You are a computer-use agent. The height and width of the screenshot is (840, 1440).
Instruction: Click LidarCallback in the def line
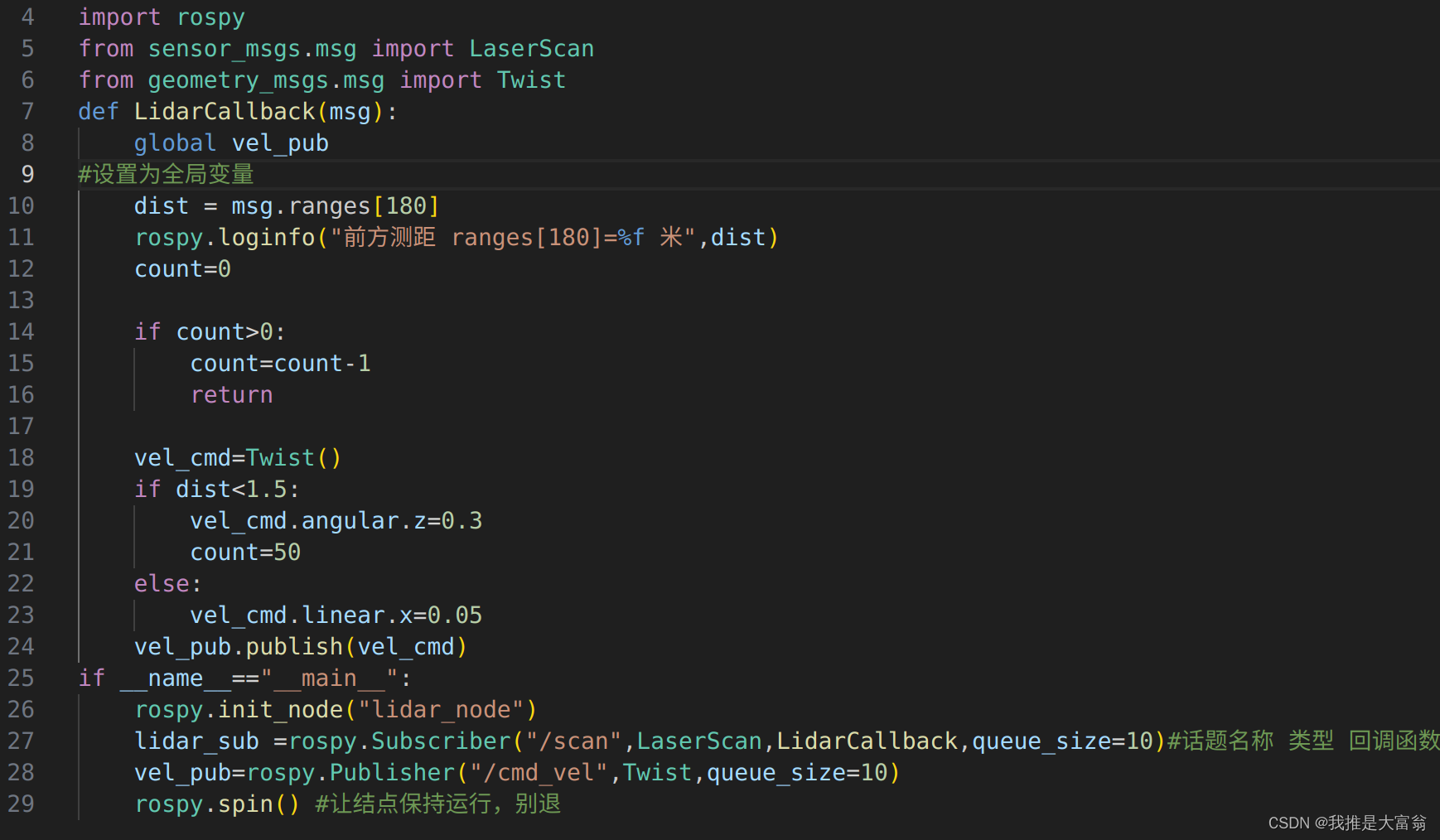(225, 112)
